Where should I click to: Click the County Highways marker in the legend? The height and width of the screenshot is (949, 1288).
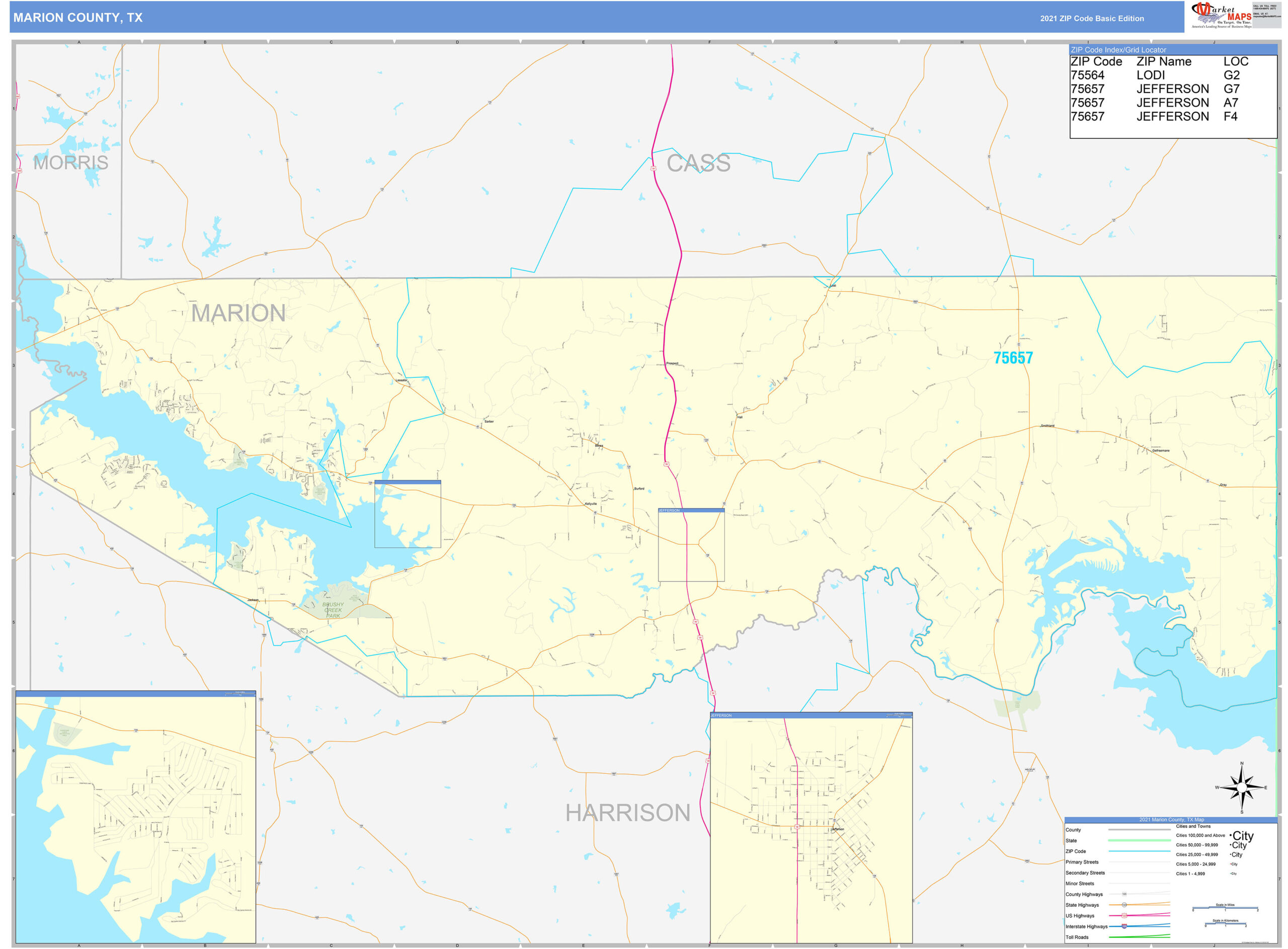(x=1124, y=894)
